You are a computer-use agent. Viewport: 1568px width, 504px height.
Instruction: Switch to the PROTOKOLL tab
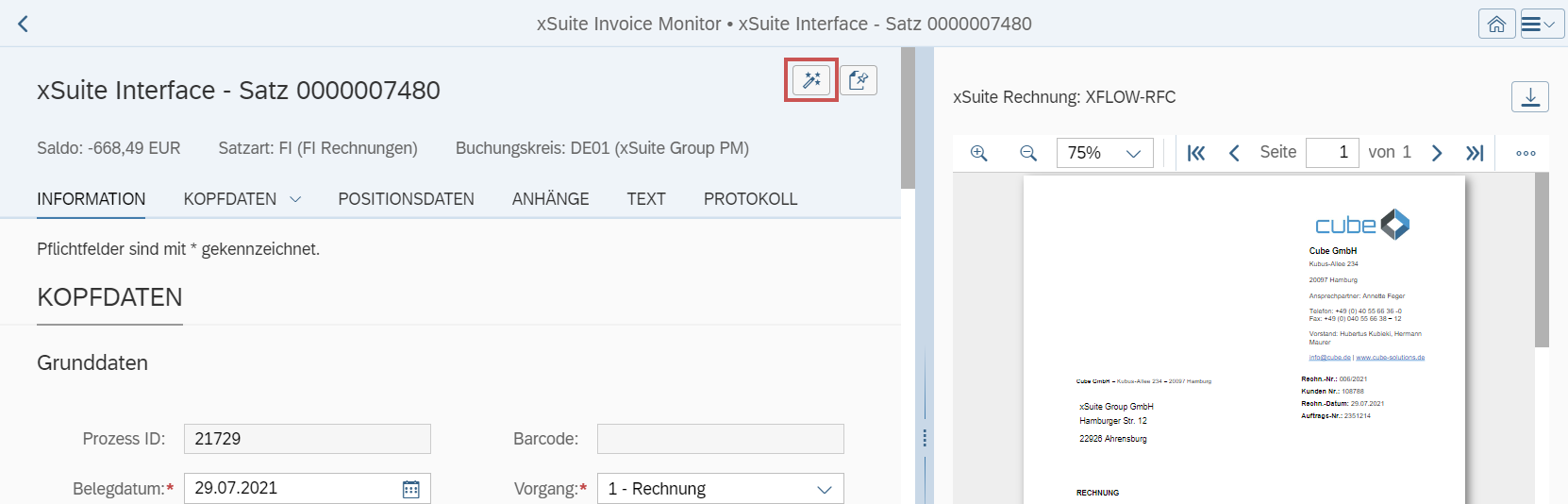click(x=750, y=199)
